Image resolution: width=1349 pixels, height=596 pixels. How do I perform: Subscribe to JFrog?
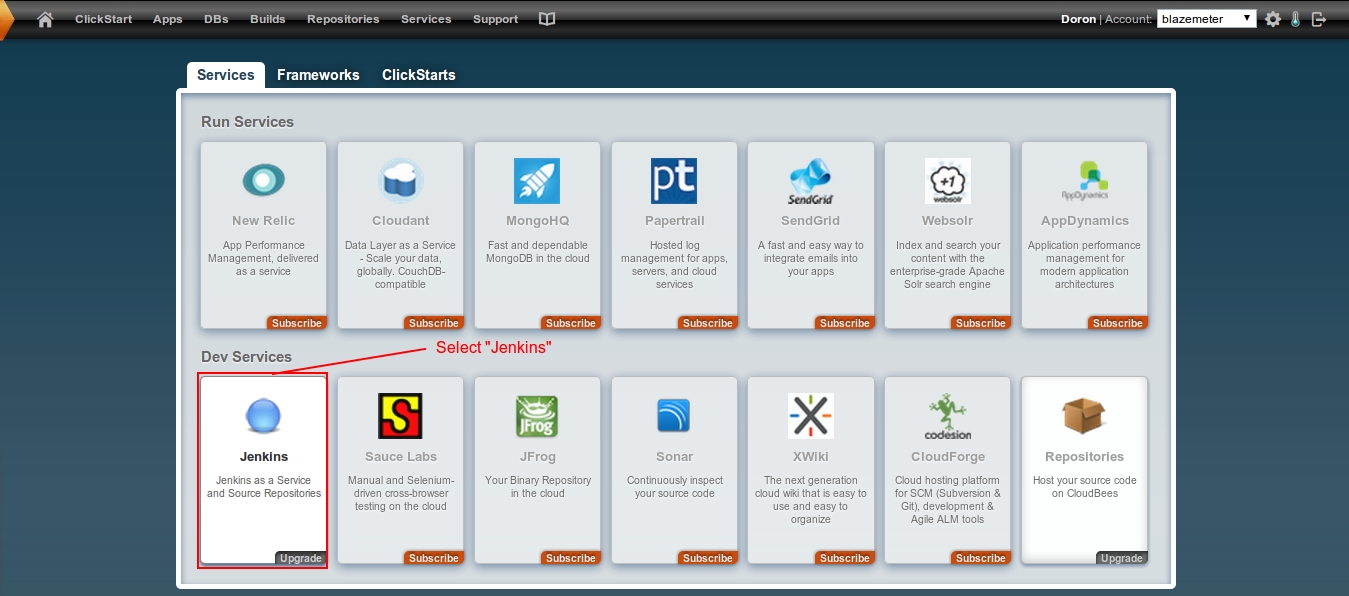571,558
